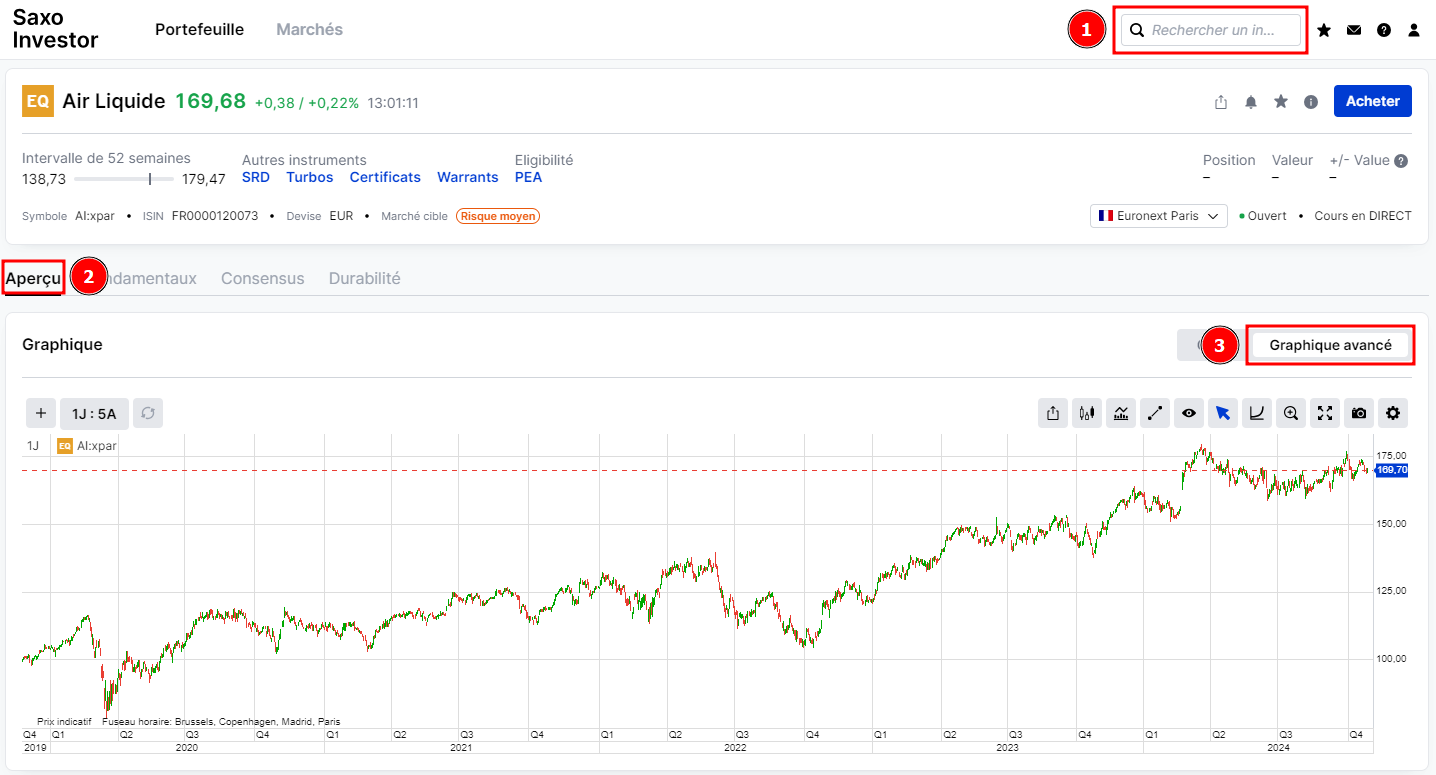Click the 52-week high 179,47
1436x775 pixels.
point(204,179)
